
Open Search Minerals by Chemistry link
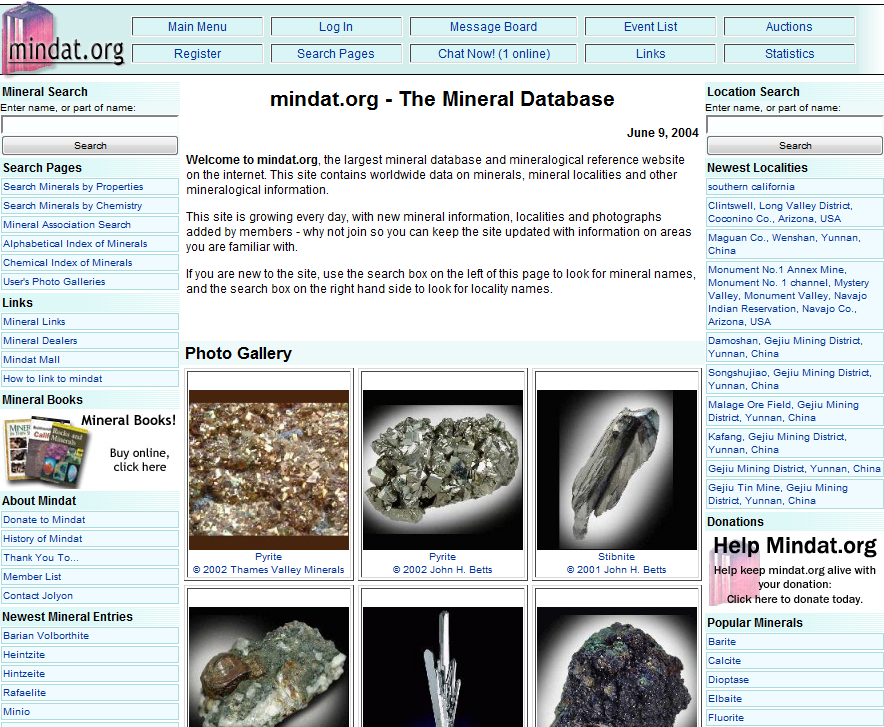point(73,206)
